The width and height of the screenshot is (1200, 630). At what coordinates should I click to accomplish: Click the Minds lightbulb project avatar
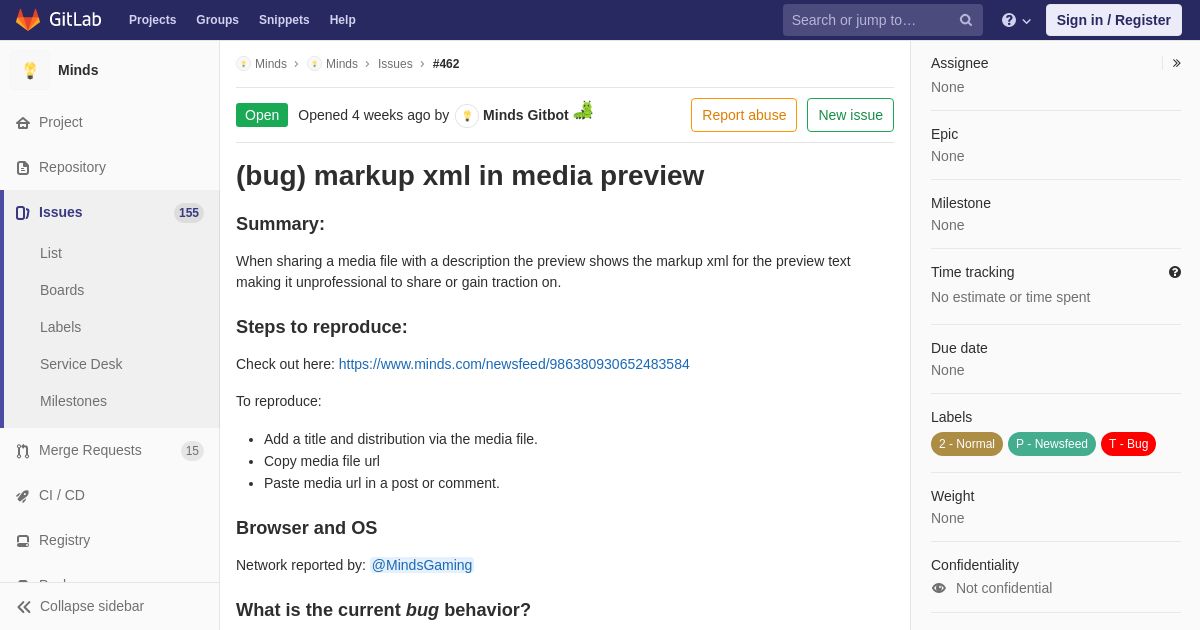[30, 70]
